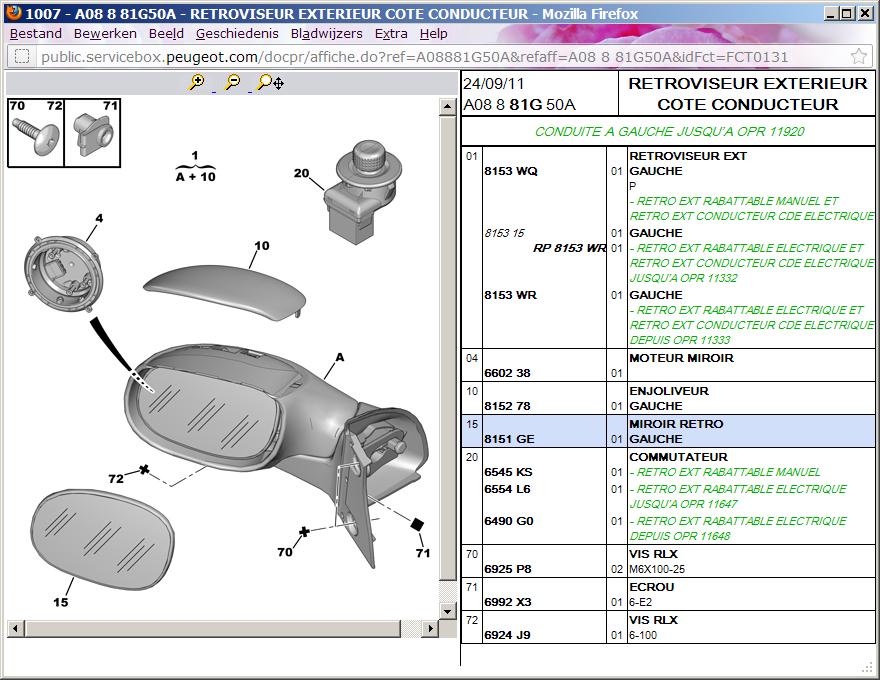Click part number 6490 G0
This screenshot has width=880, height=680.
point(508,521)
